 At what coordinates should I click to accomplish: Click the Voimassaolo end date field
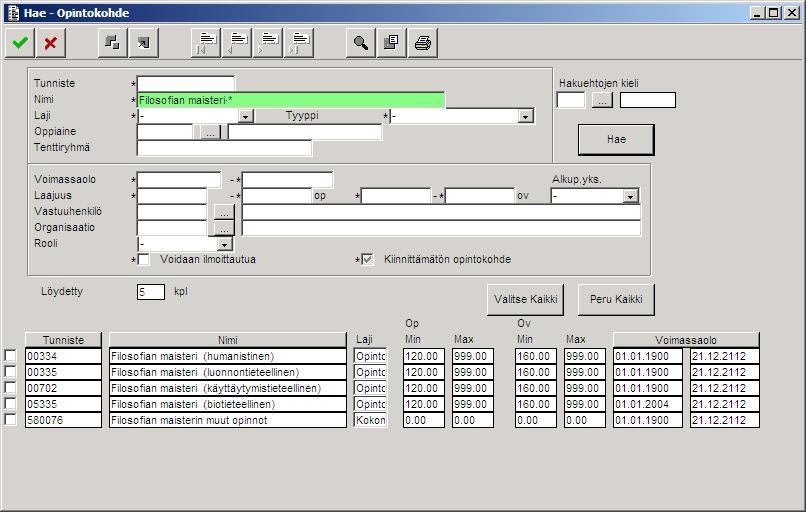click(287, 180)
